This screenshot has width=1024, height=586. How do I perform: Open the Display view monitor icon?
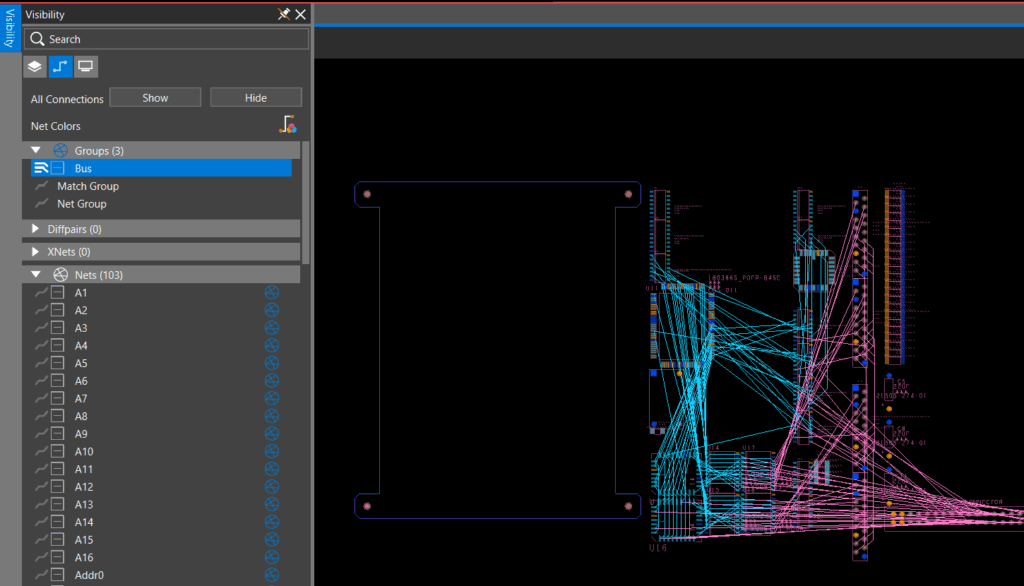(x=86, y=67)
